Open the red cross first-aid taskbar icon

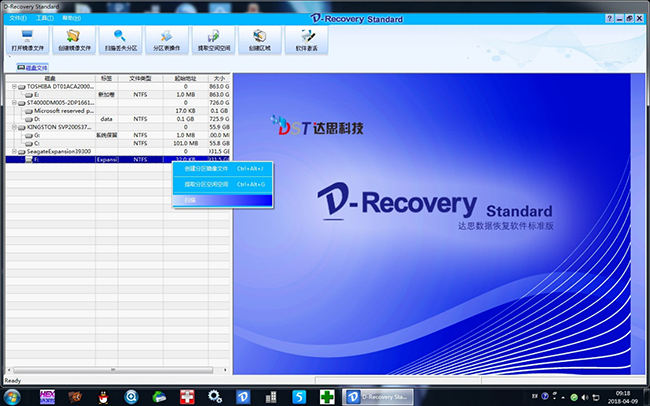coord(187,397)
